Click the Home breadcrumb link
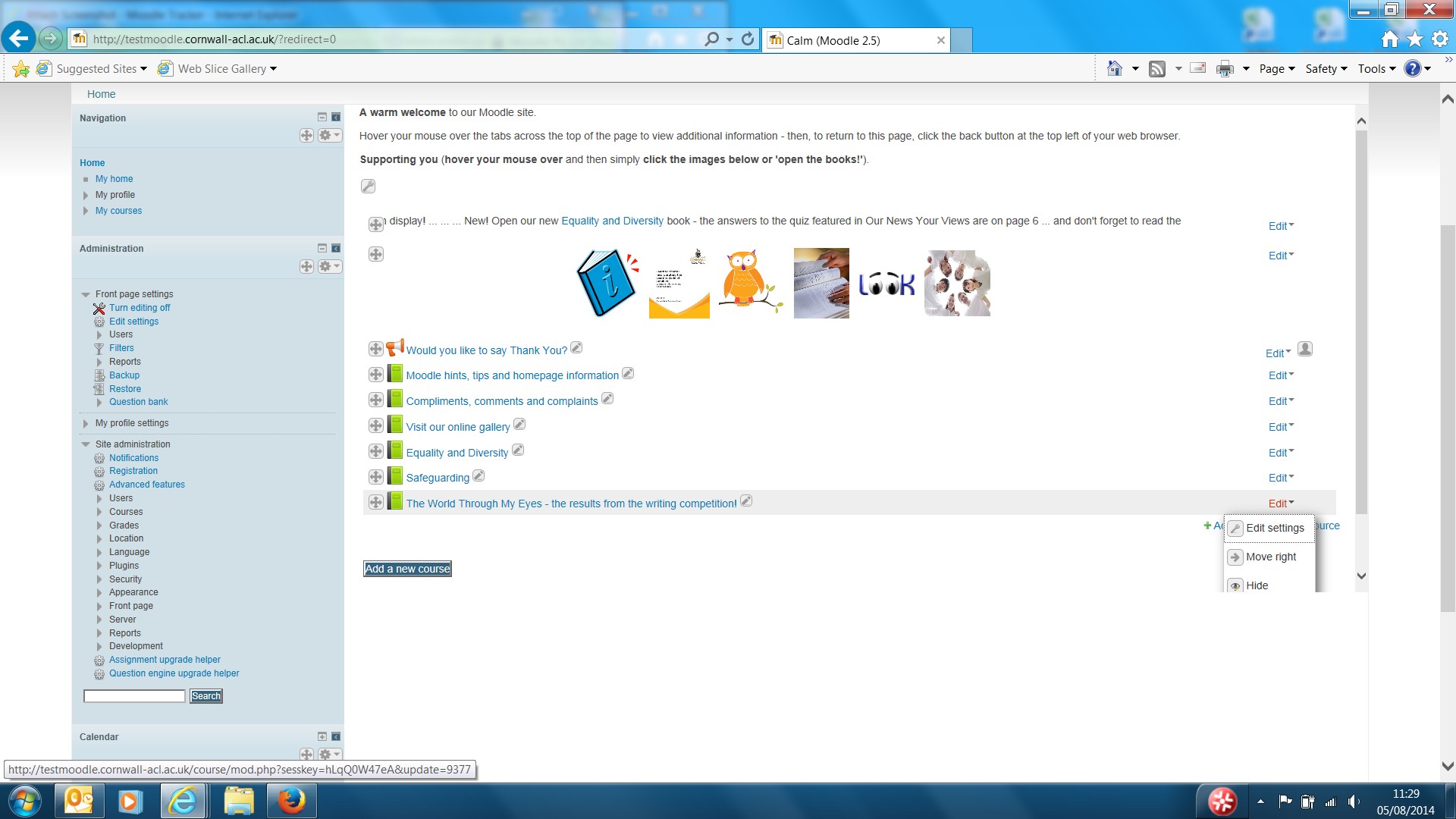The height and width of the screenshot is (819, 1456). [x=101, y=94]
